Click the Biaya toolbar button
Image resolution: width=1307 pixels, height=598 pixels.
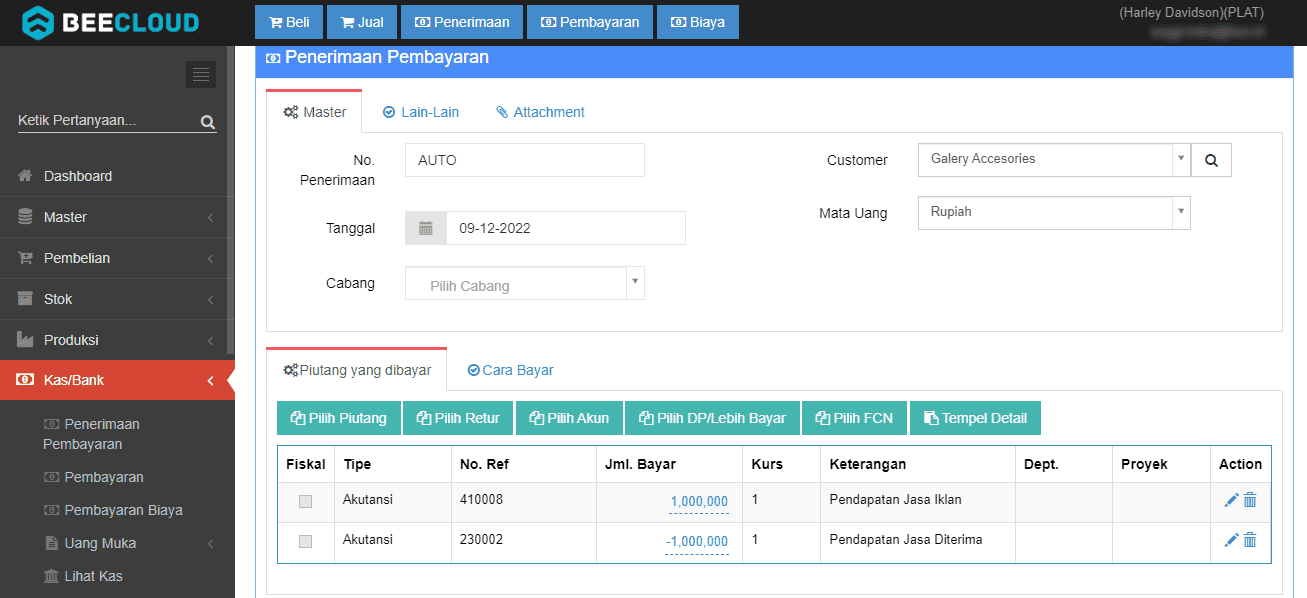698,22
